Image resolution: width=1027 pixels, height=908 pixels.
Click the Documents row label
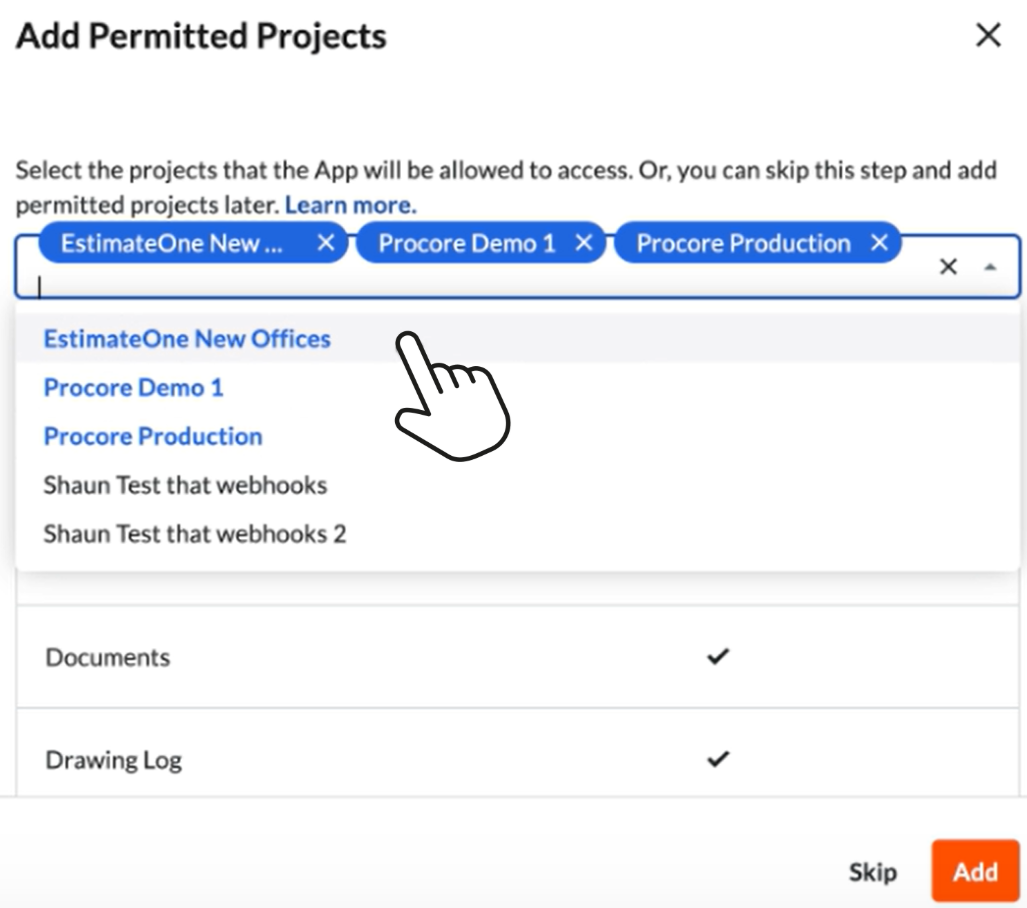[107, 657]
